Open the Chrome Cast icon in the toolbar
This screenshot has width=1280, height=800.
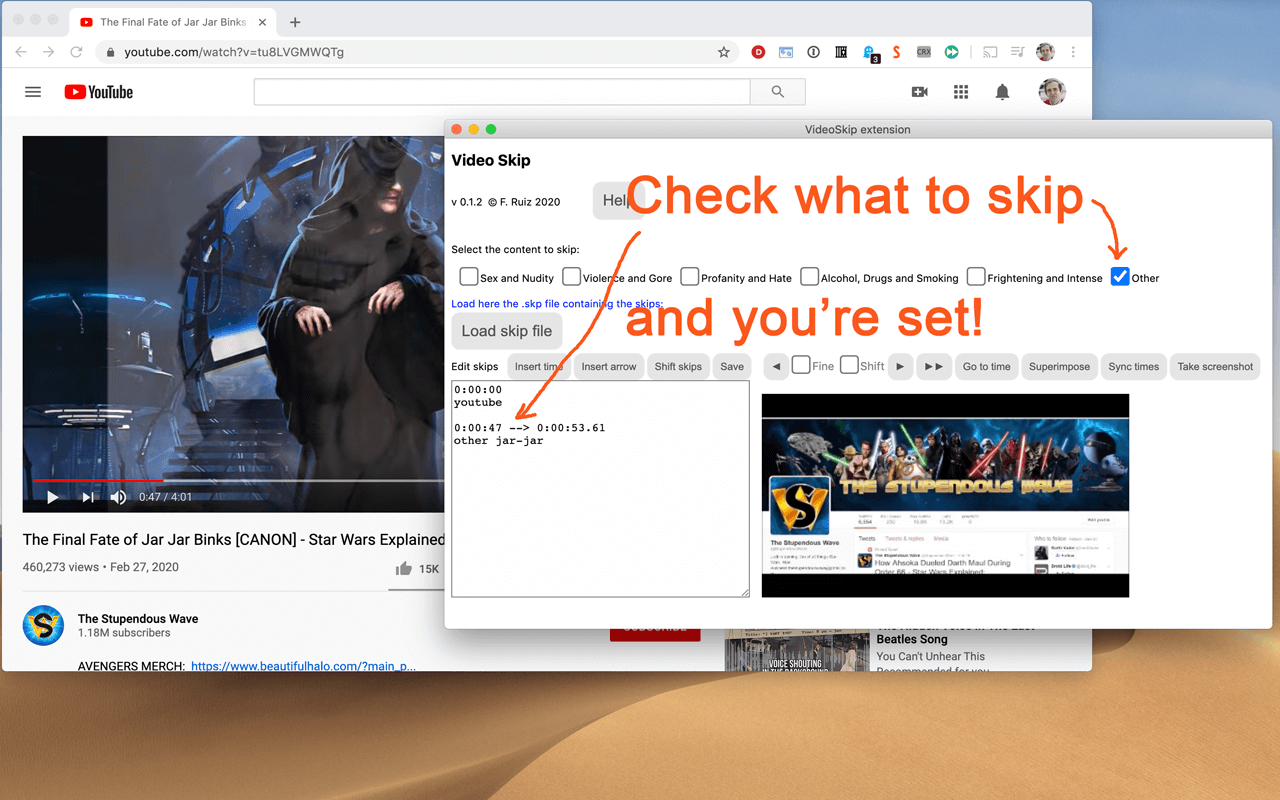pyautogui.click(x=989, y=51)
